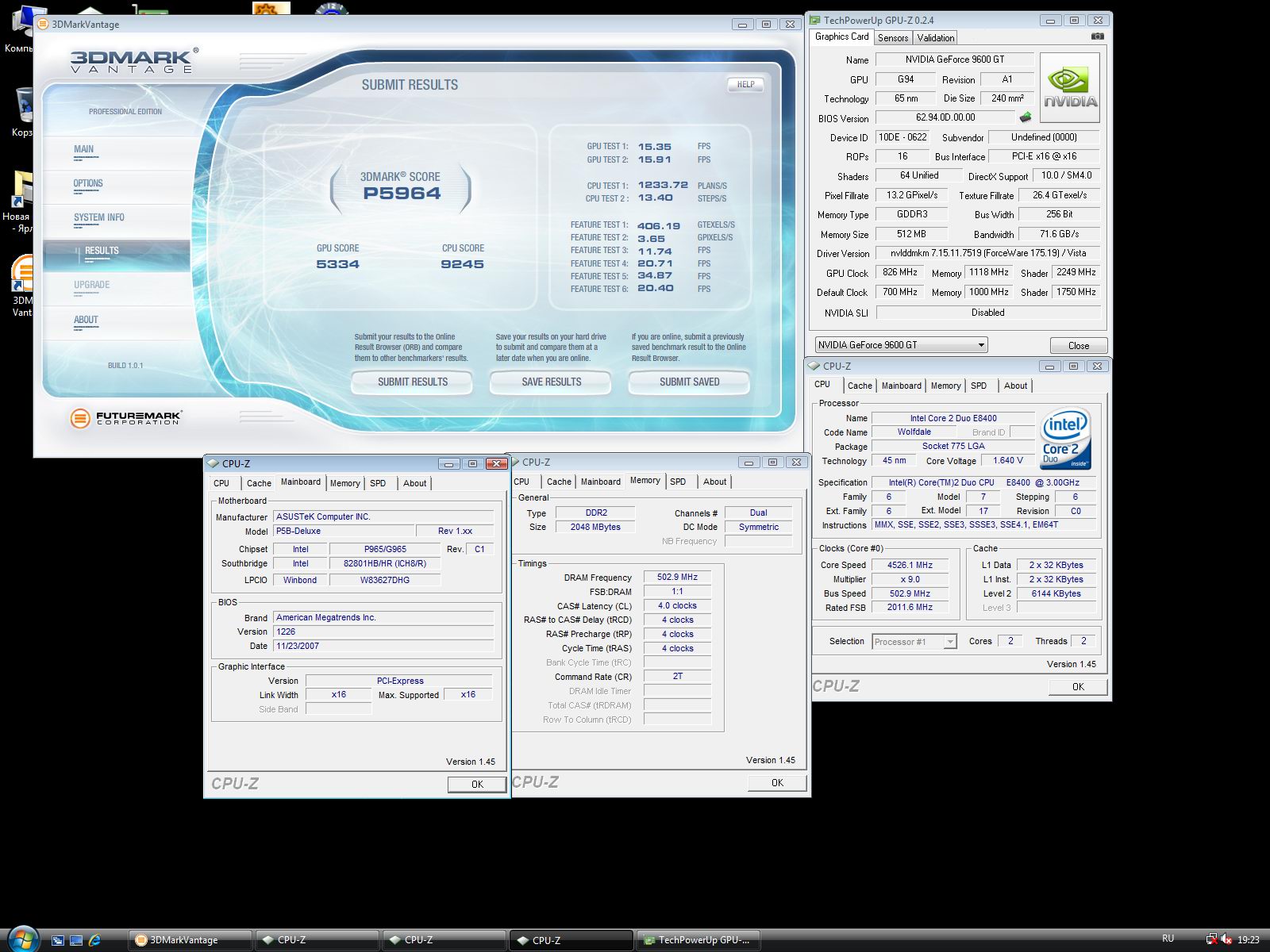Click the SUBMIT RESULTS button

click(x=412, y=382)
